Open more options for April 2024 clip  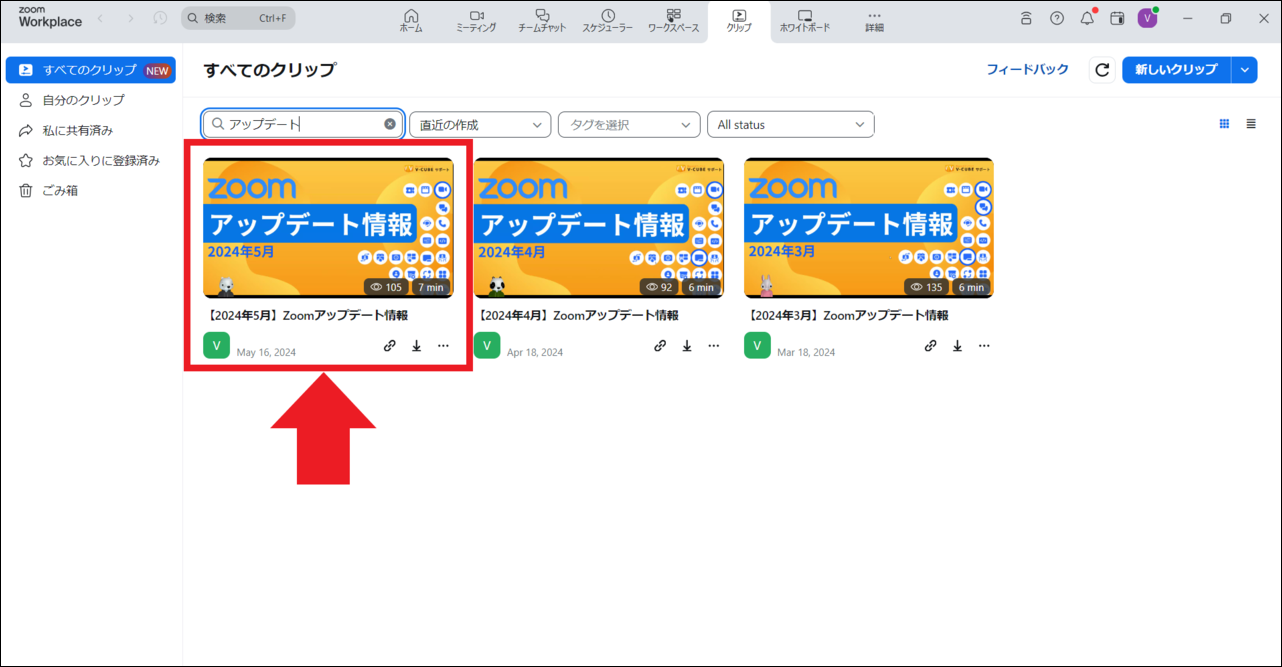tap(714, 346)
